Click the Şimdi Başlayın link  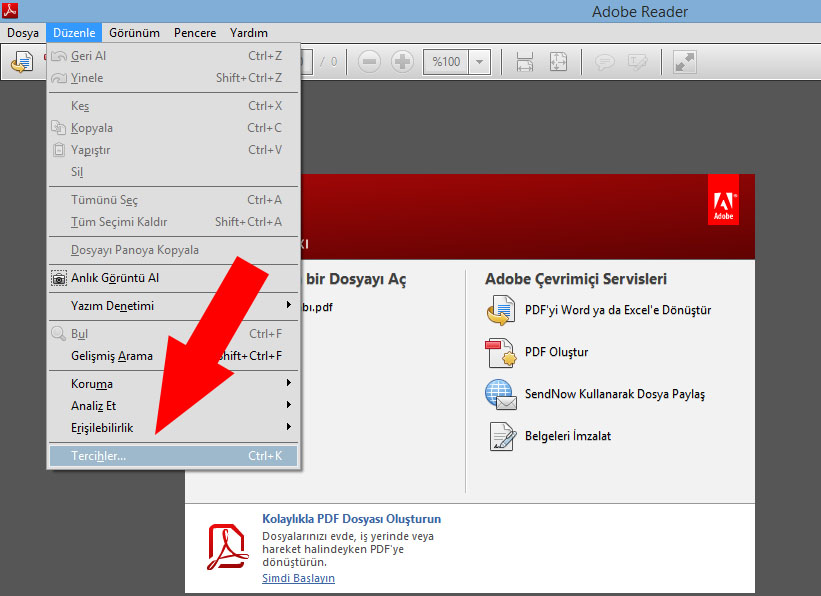point(298,578)
